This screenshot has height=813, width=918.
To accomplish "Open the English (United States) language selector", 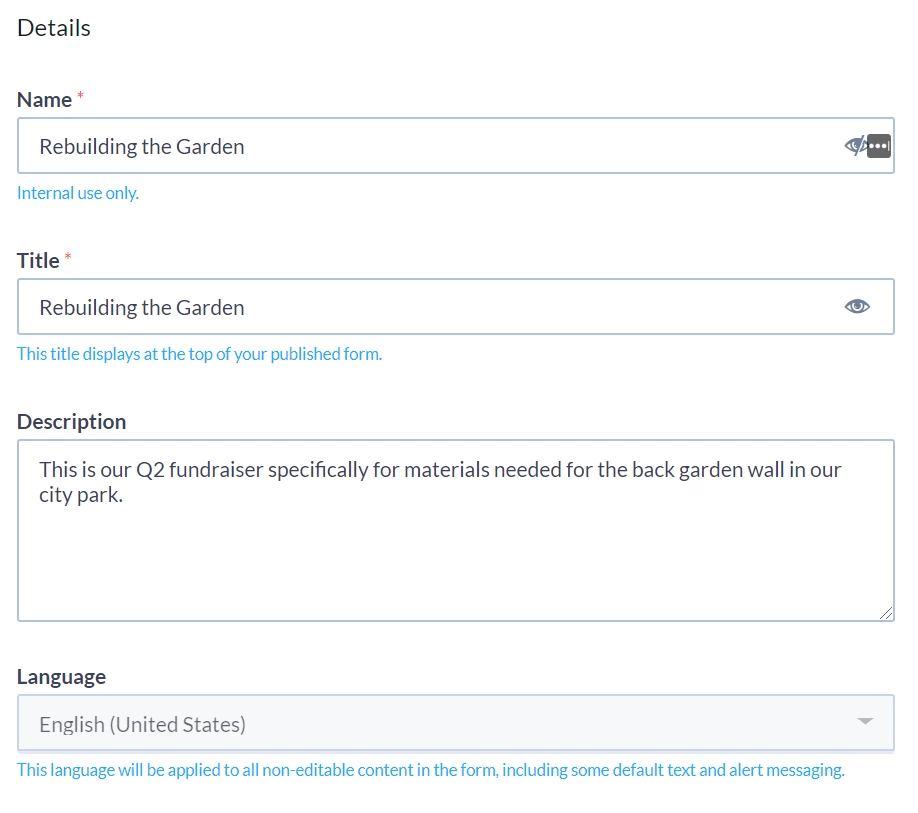I will pos(455,723).
